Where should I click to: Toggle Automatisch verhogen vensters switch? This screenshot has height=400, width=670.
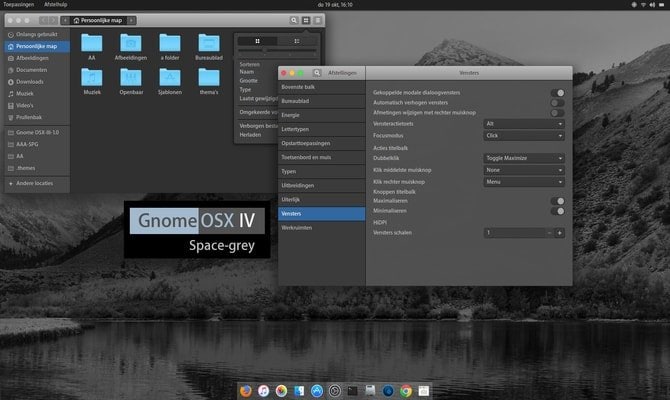click(557, 103)
